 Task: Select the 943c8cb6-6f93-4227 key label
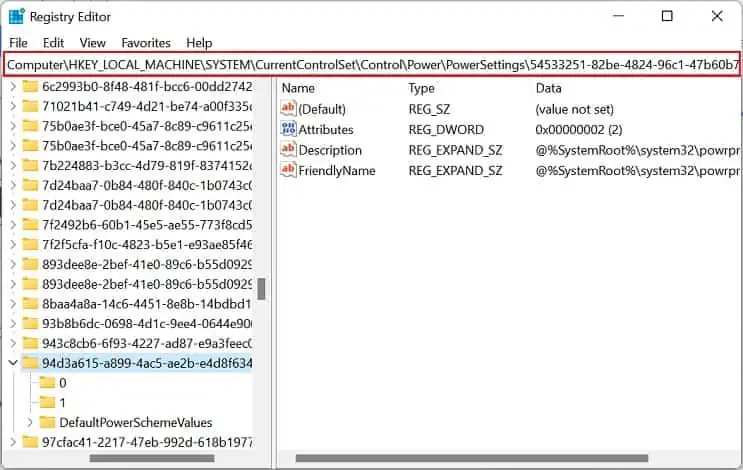[x=147, y=343]
